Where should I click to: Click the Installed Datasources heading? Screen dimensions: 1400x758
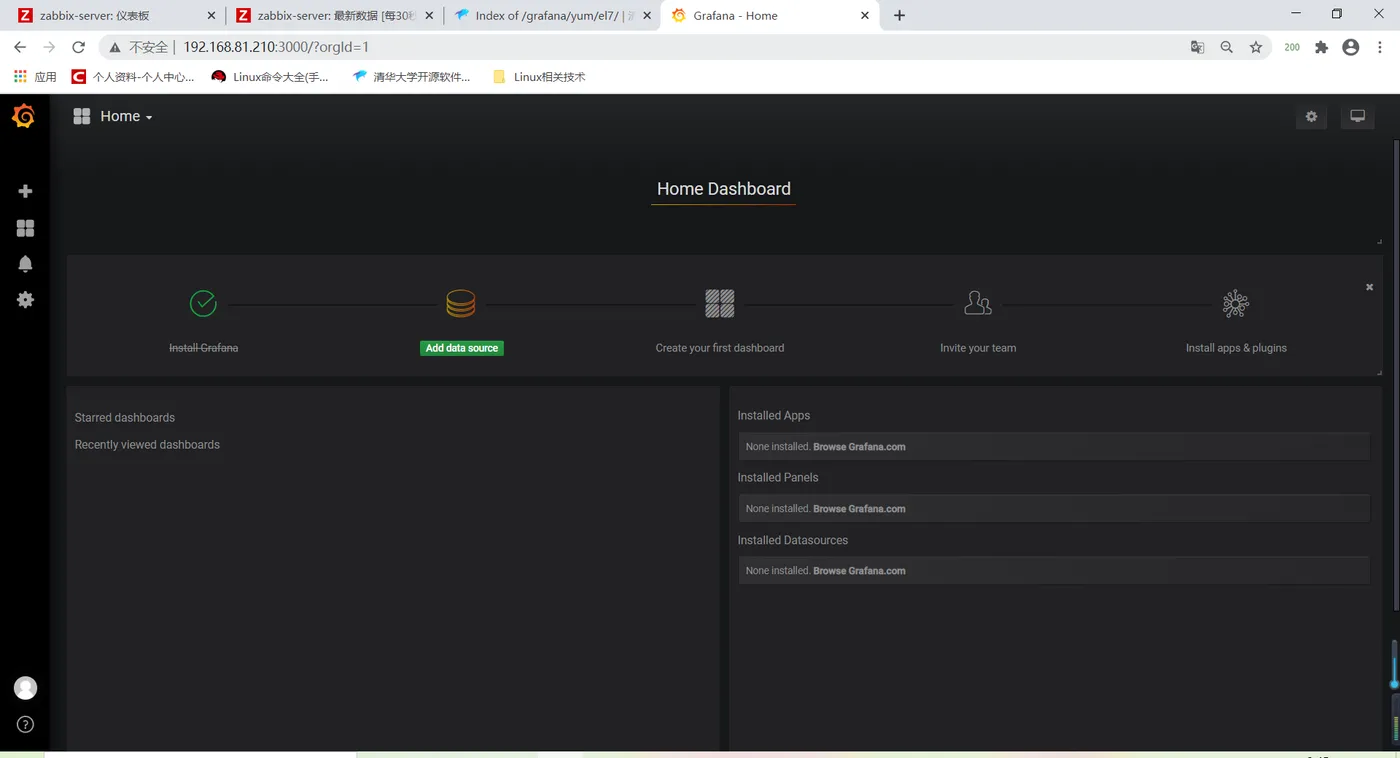(x=793, y=540)
